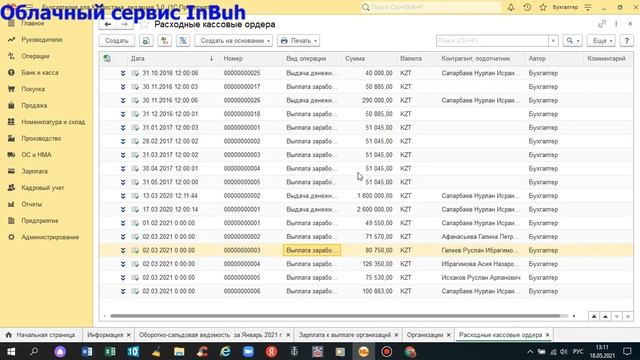Open the Банк и касса section

tap(40, 72)
